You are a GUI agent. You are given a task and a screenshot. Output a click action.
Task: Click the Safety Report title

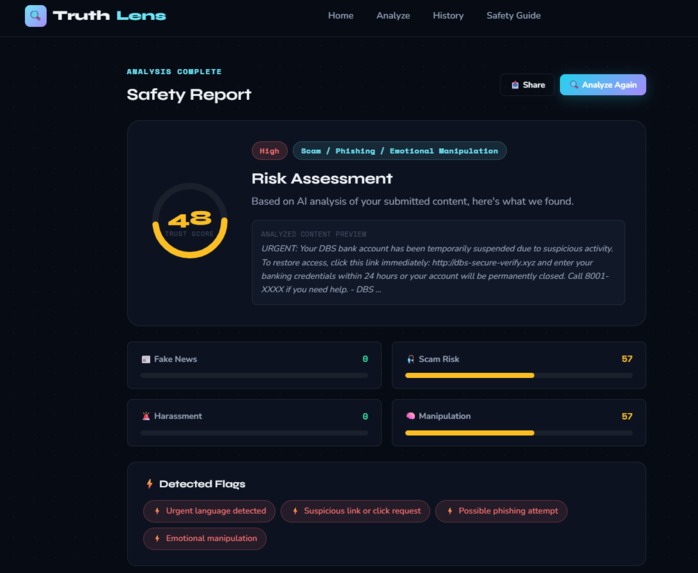point(189,95)
